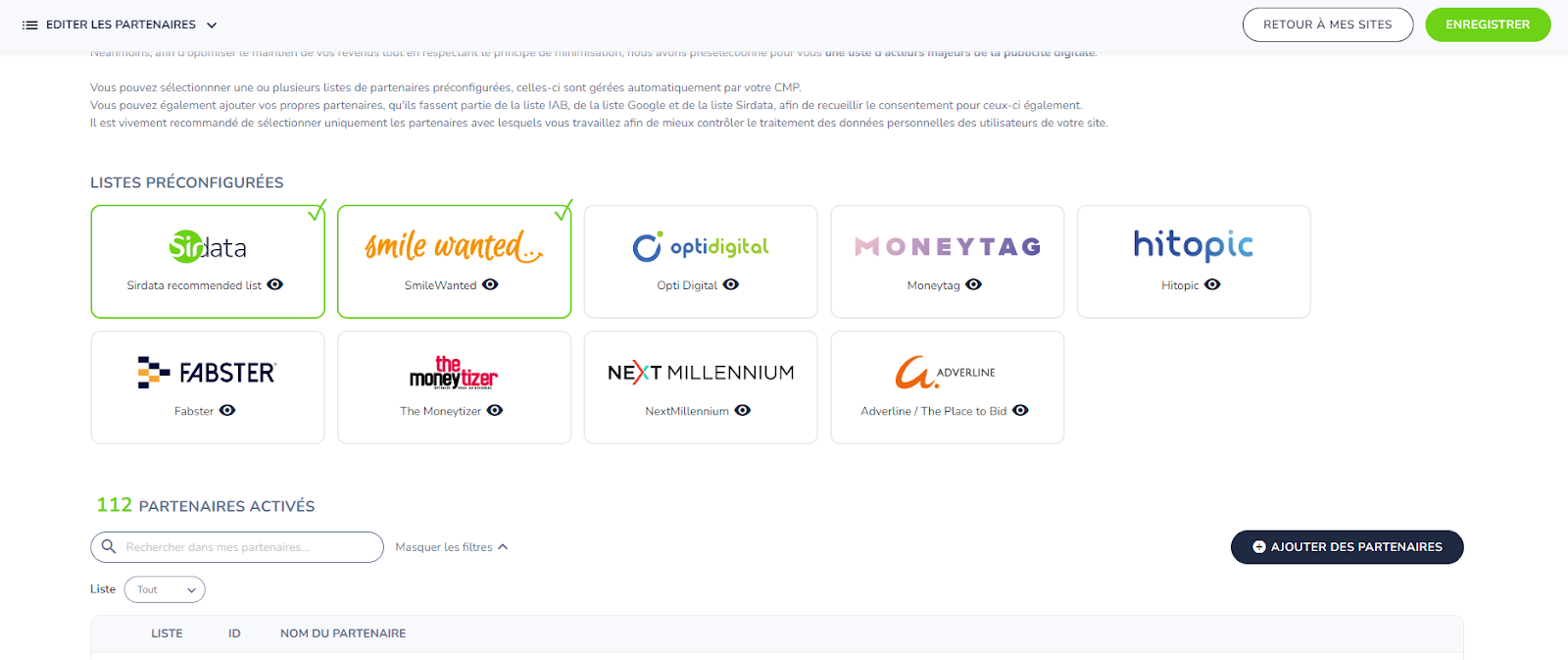Preview the SmileWanted list via its eye icon
Screen dimensions: 1568x660
491,284
